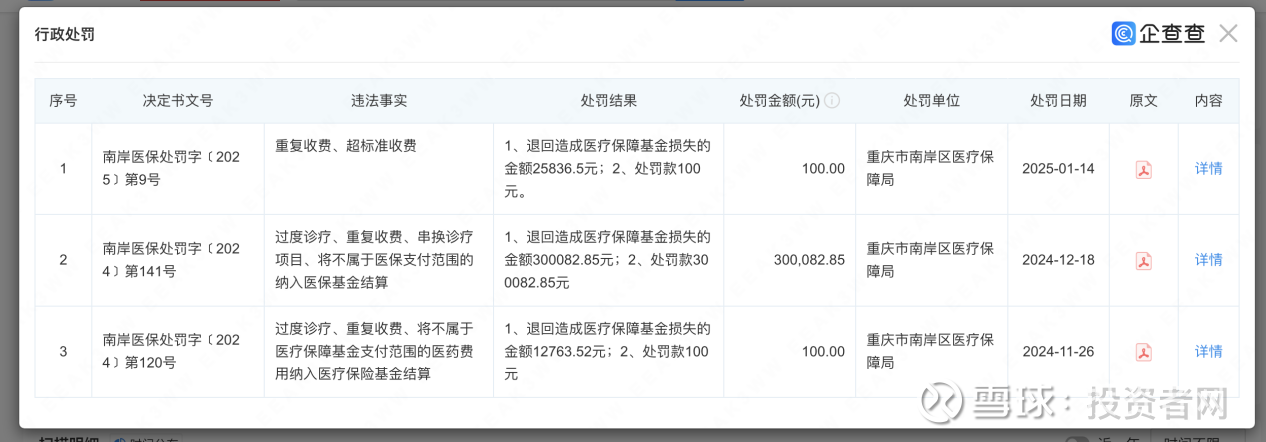
Task: Close the 行政处罚 dialog
Action: point(1228,33)
